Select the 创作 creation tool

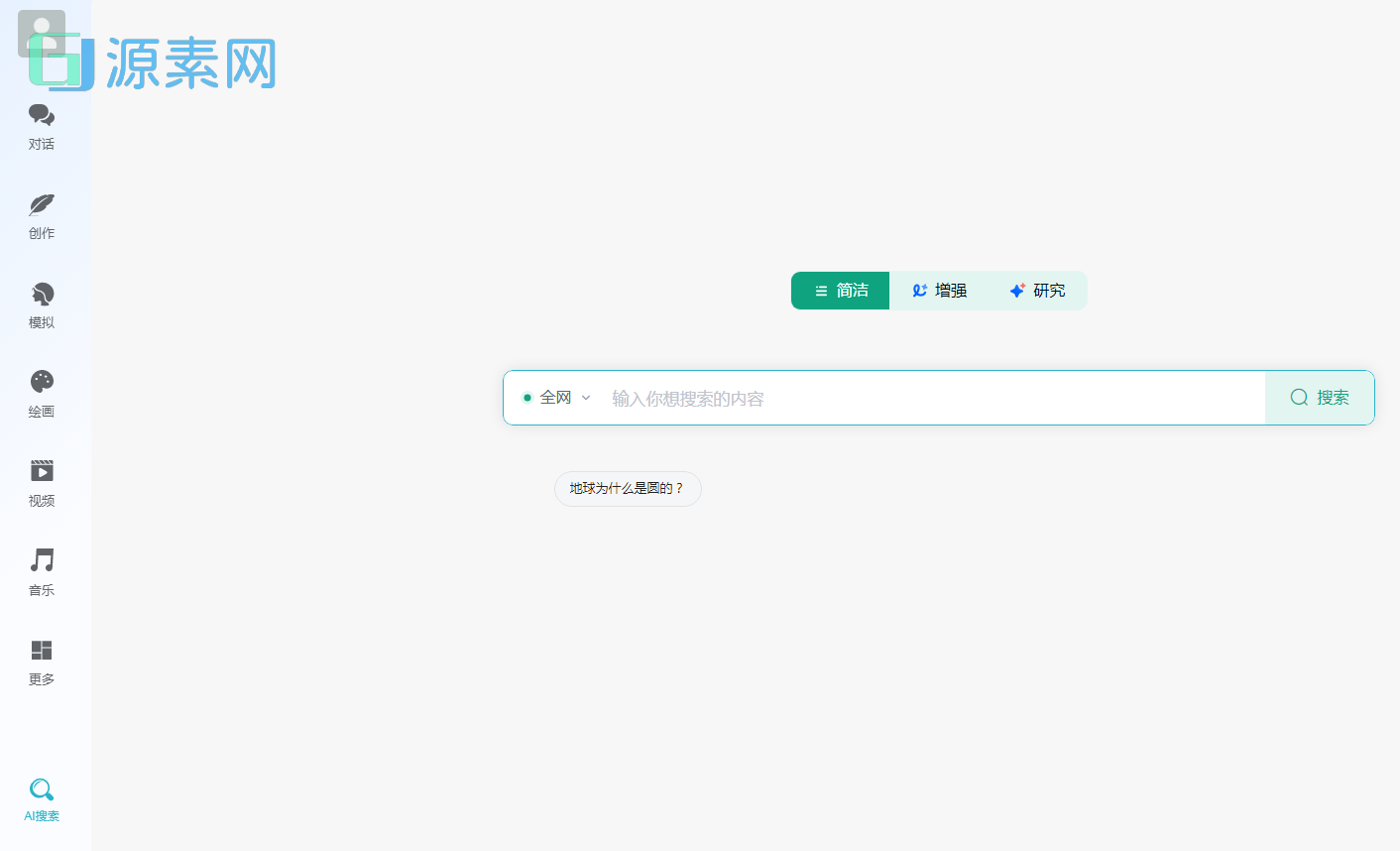click(41, 216)
